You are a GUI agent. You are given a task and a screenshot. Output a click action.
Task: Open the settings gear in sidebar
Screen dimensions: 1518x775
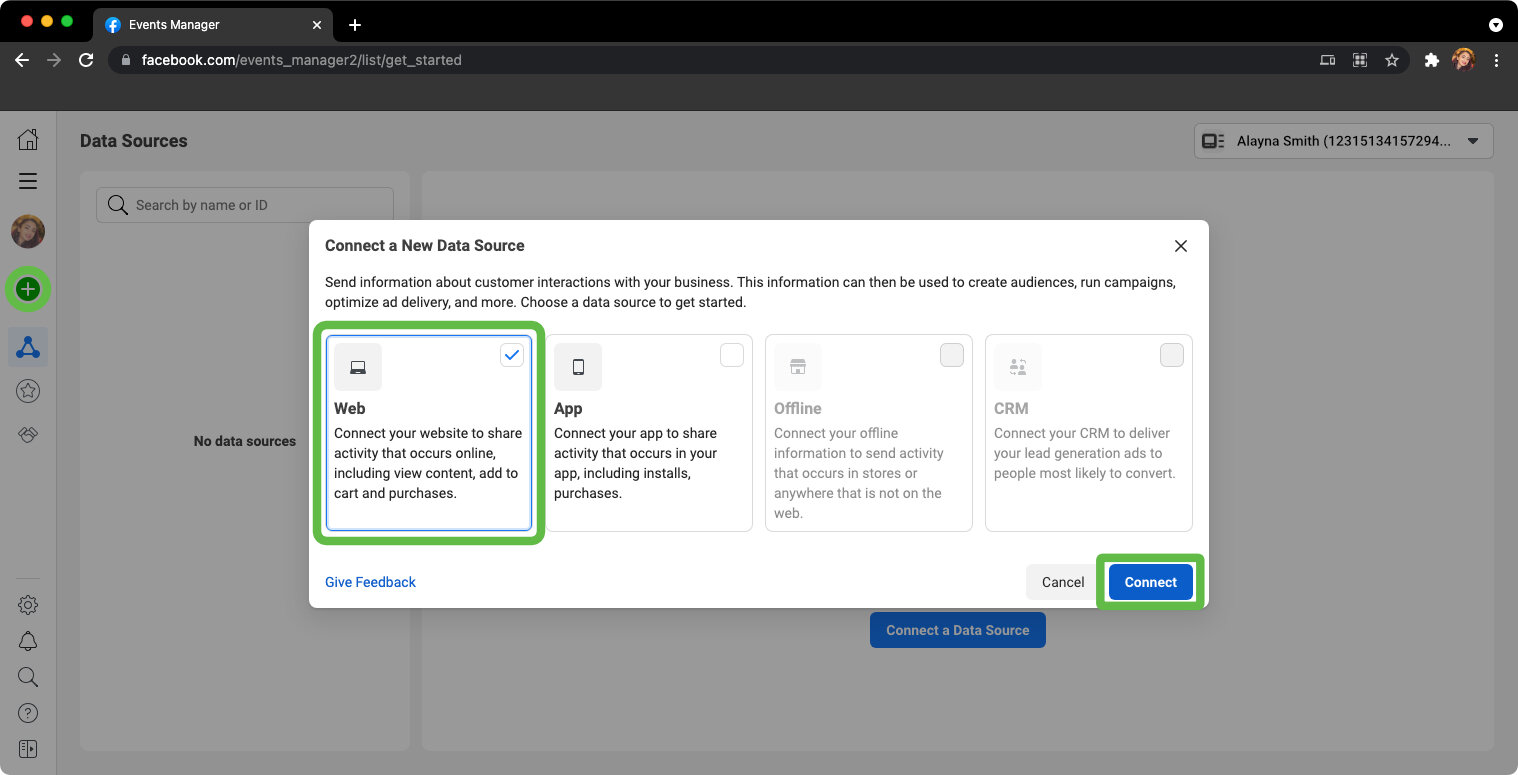28,605
